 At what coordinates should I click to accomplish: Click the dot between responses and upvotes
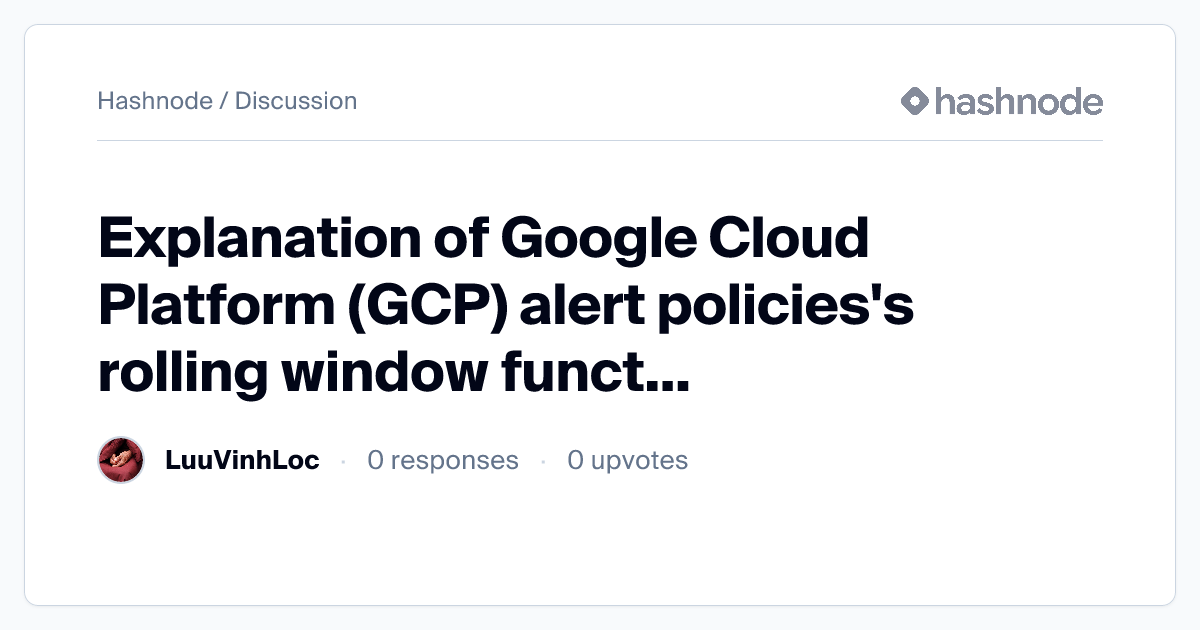543,461
